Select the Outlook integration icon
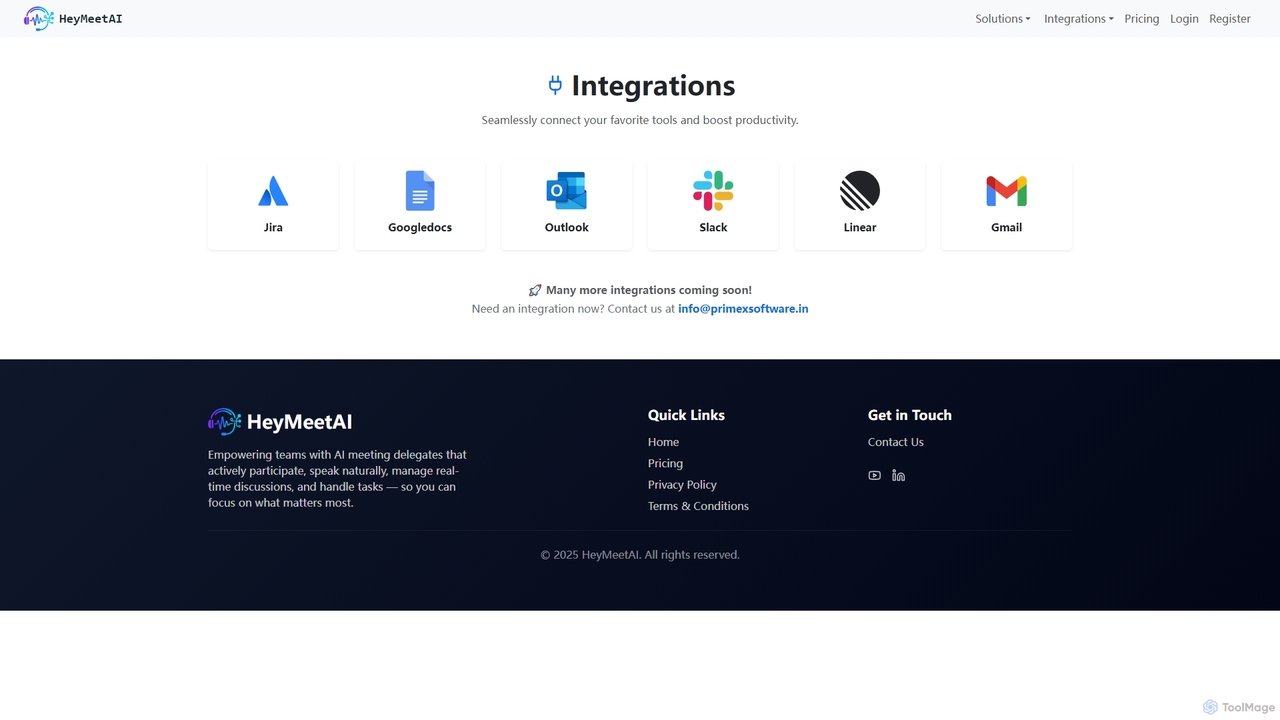 coord(566,191)
